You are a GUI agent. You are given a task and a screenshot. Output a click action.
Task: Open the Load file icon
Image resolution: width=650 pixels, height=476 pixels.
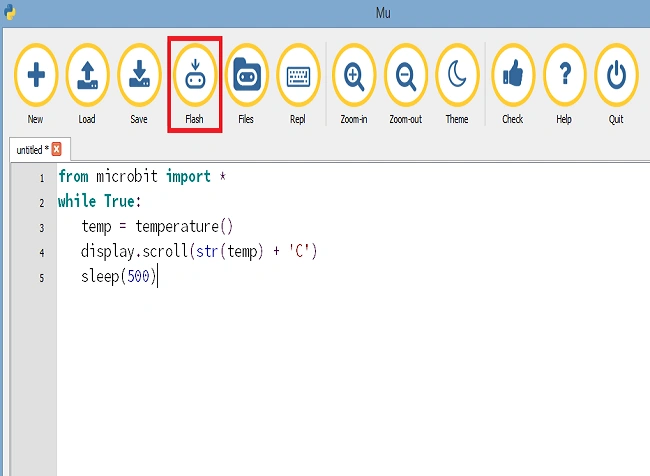87,75
